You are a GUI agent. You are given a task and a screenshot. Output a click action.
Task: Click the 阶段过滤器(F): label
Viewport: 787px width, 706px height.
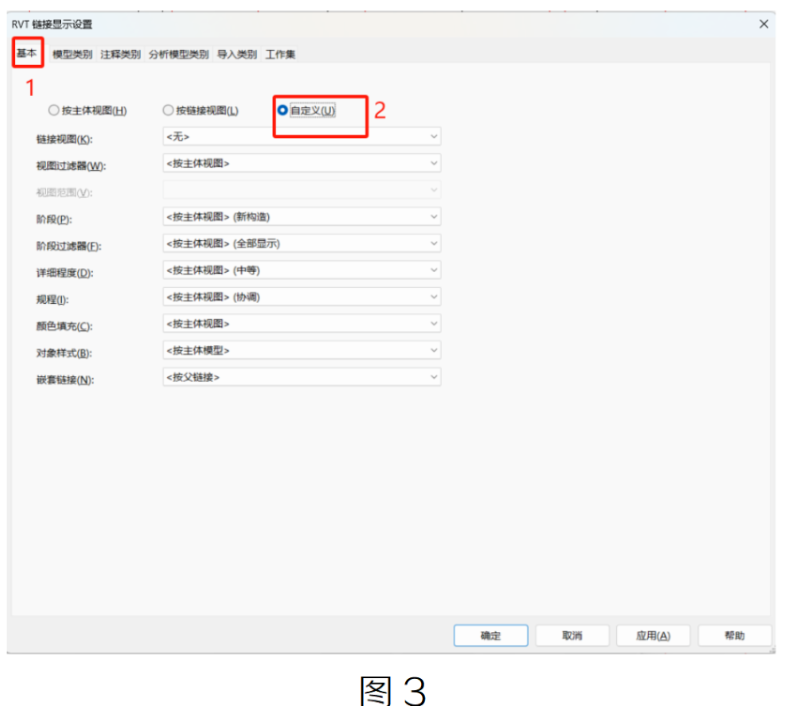[68, 246]
